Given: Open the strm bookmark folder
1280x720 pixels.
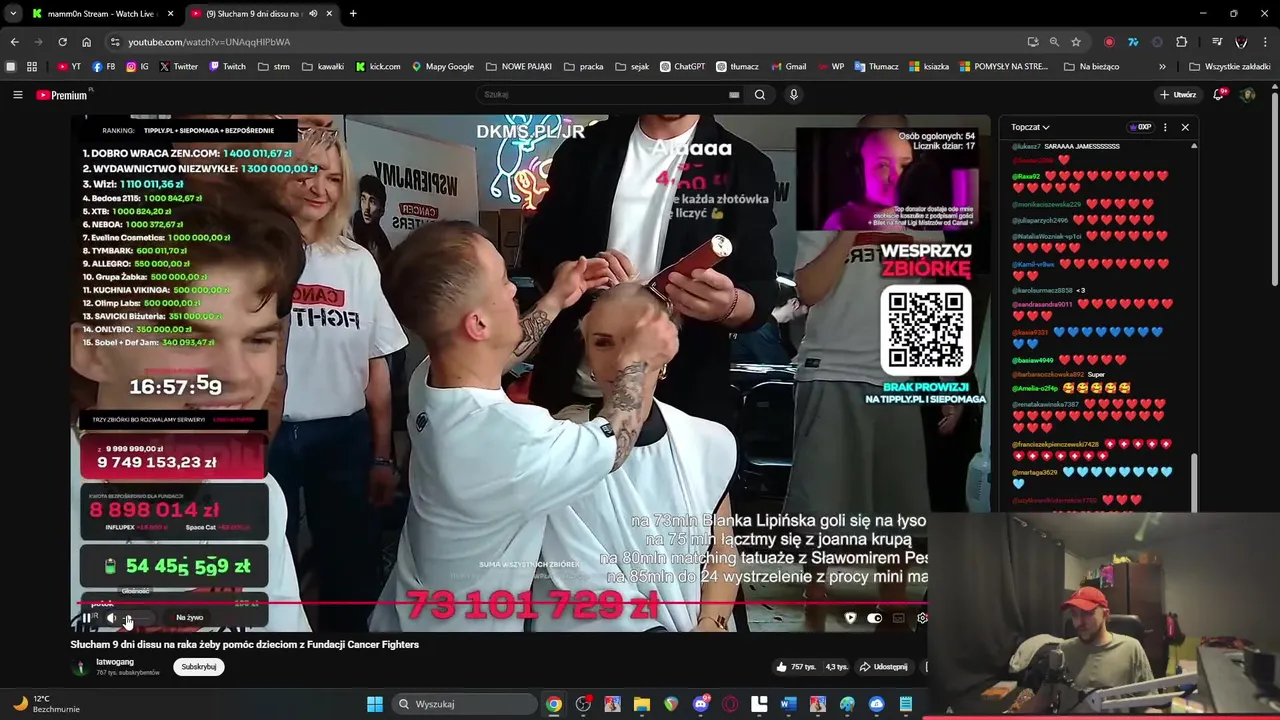Looking at the screenshot, I should [x=274, y=67].
